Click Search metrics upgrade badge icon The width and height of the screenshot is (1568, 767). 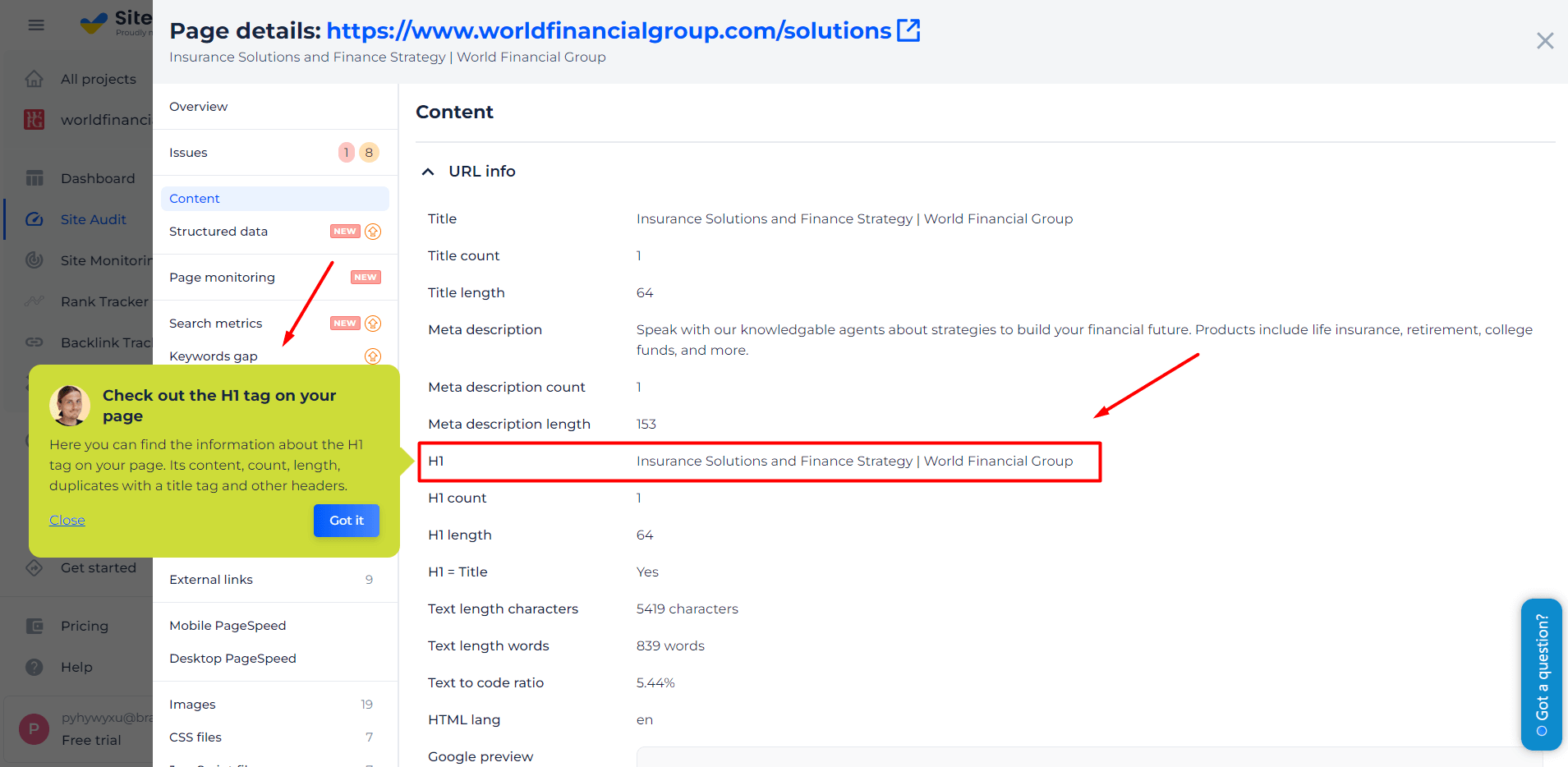(373, 324)
